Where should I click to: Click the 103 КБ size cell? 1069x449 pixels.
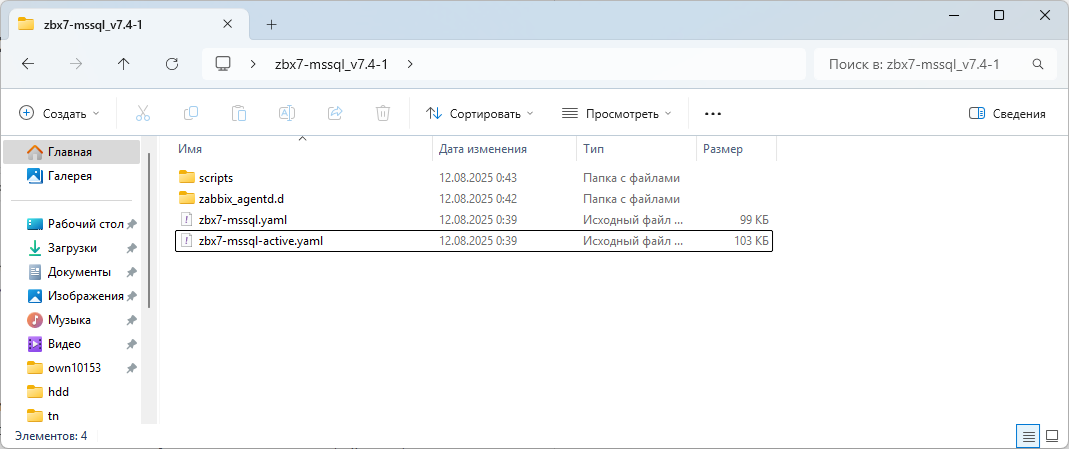tap(751, 241)
